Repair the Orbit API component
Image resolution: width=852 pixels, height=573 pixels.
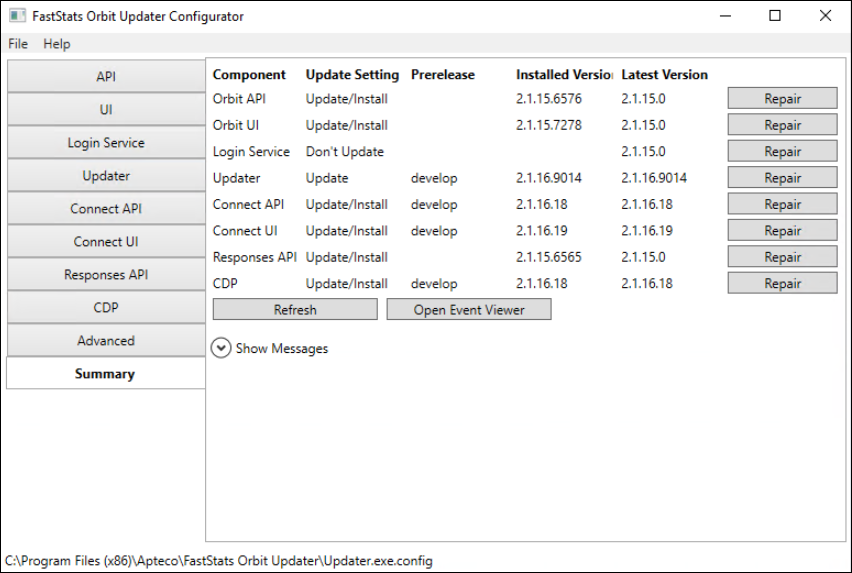tap(782, 99)
